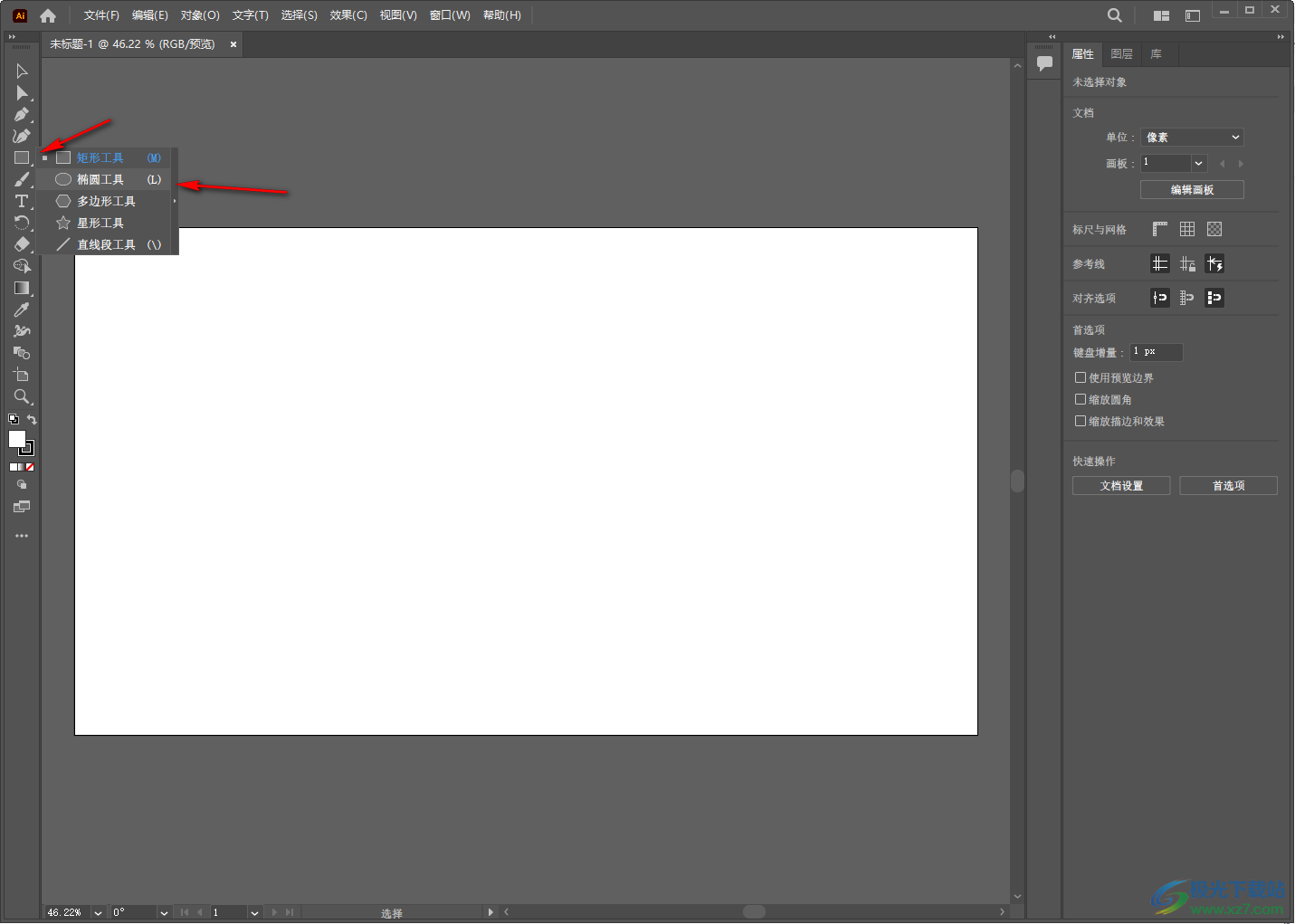Open the workspace switcher icon

click(x=1193, y=15)
